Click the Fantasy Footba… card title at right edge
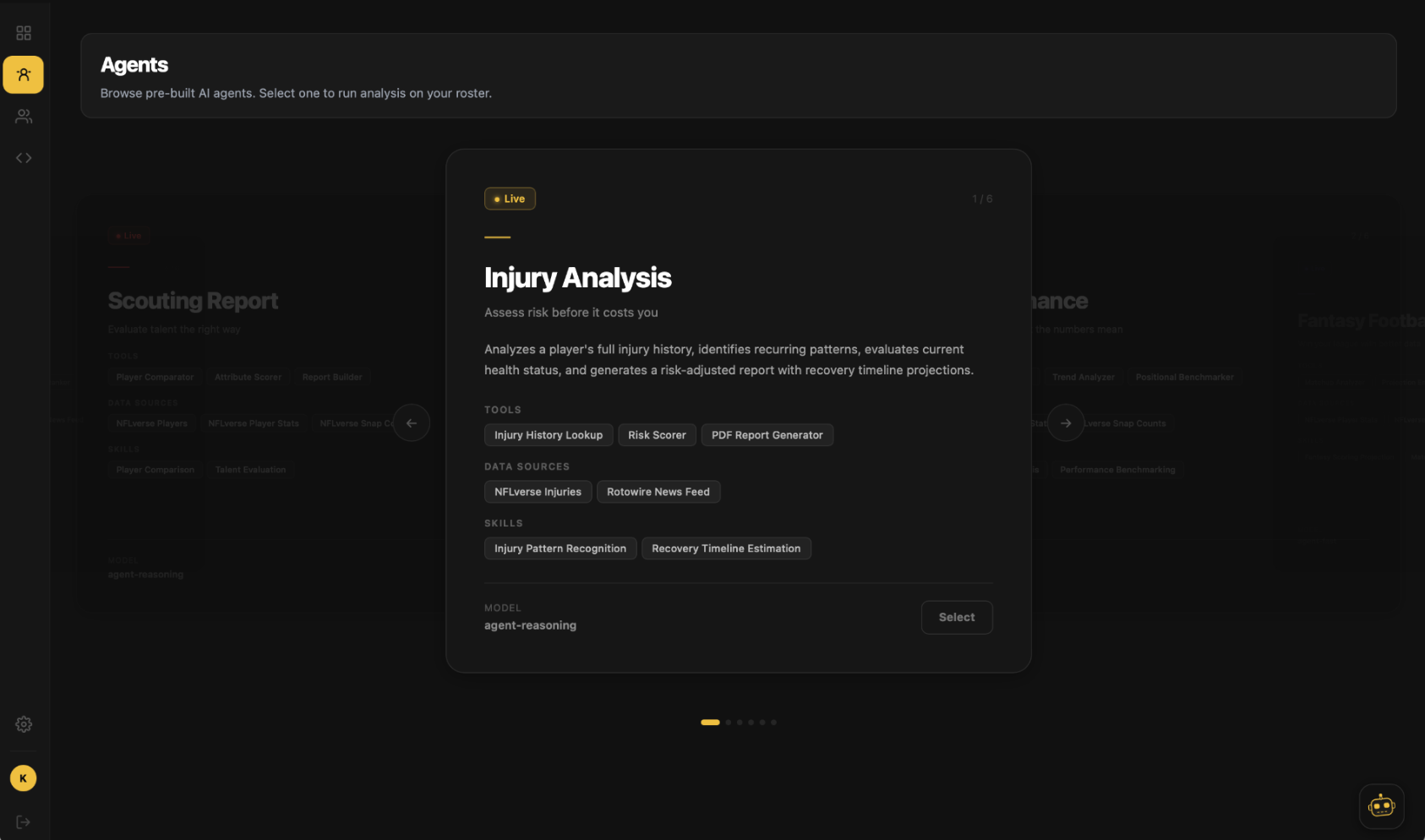The height and width of the screenshot is (840, 1425). click(x=1361, y=321)
